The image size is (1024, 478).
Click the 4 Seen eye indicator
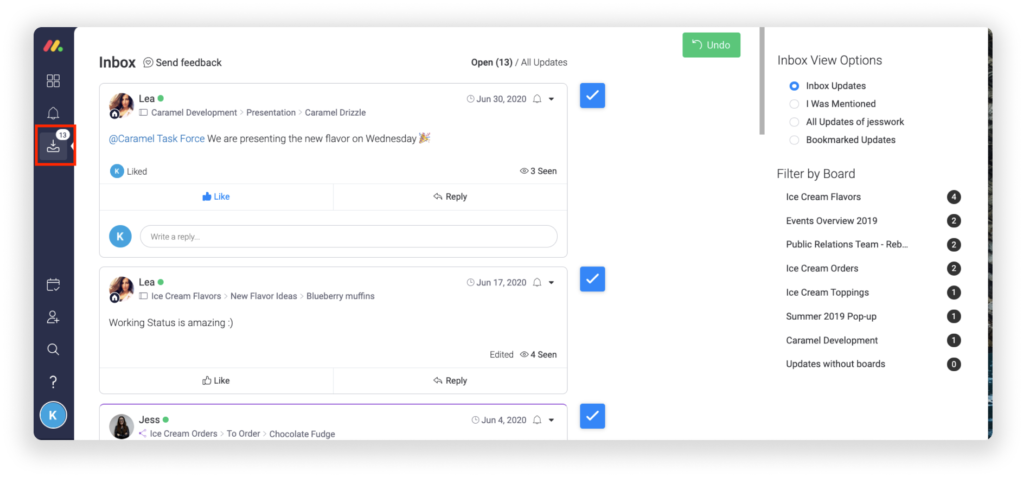[538, 355]
